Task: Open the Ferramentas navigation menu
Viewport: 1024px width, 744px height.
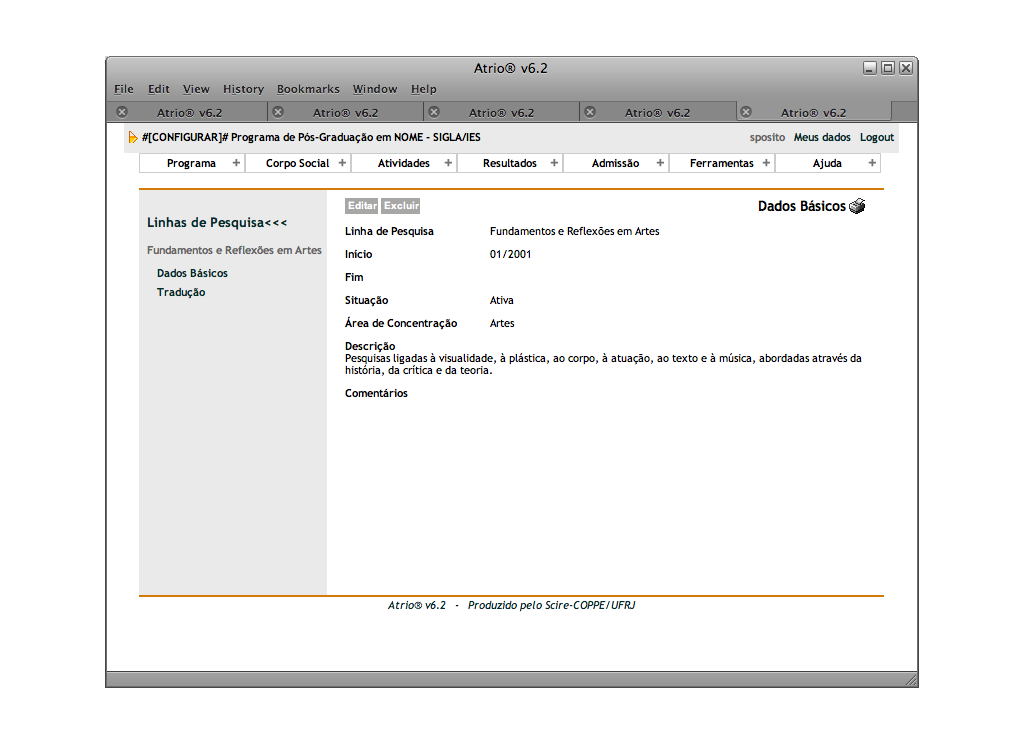Action: coord(721,163)
